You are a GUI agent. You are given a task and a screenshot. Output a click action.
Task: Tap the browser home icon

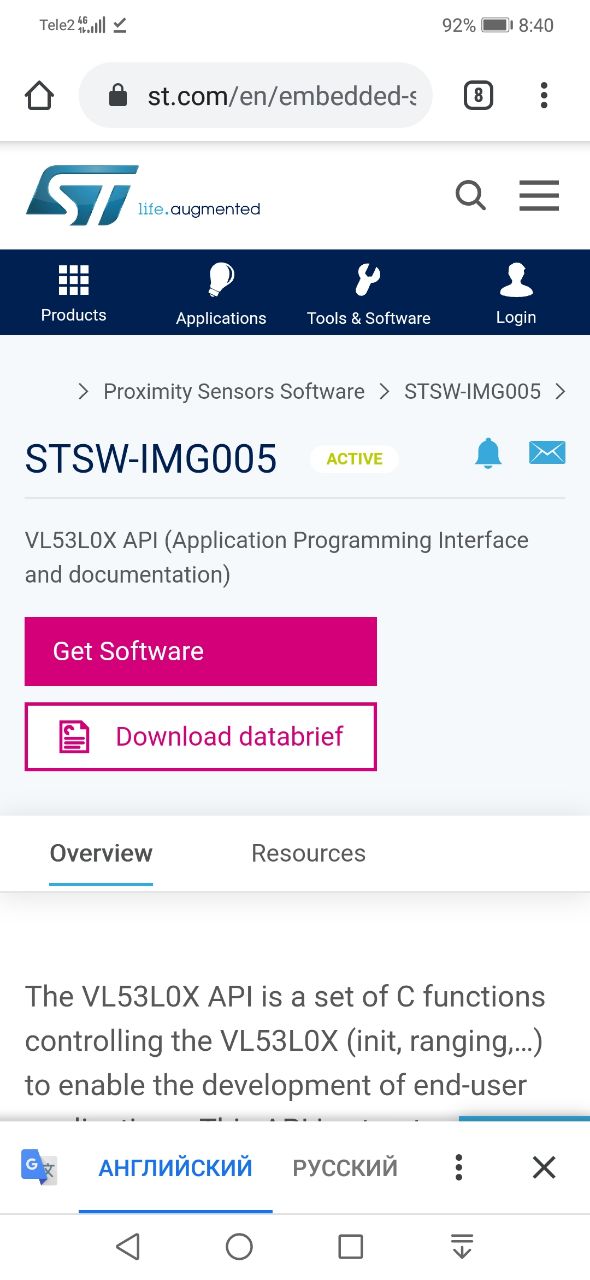(39, 96)
